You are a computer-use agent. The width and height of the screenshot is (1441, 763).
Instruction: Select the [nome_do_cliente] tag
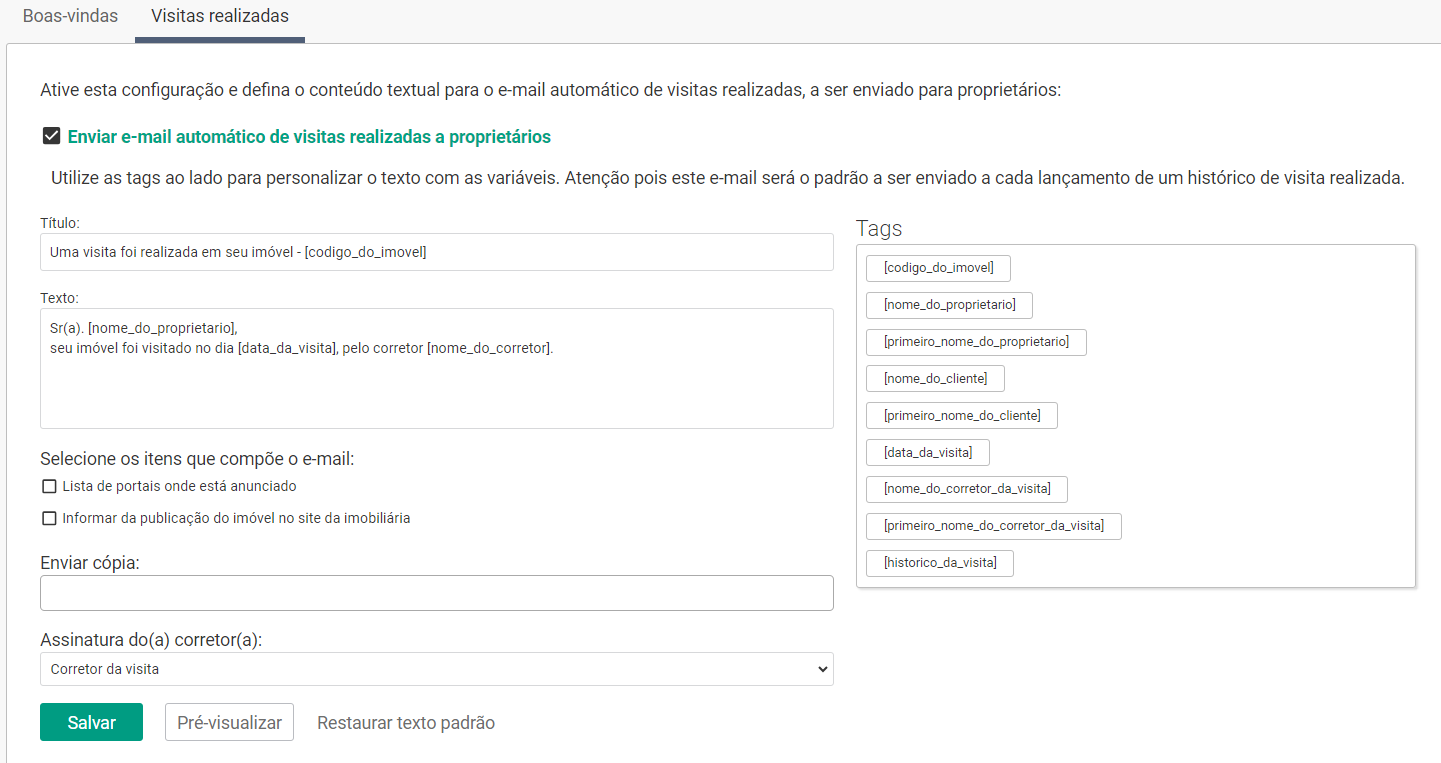click(x=935, y=379)
